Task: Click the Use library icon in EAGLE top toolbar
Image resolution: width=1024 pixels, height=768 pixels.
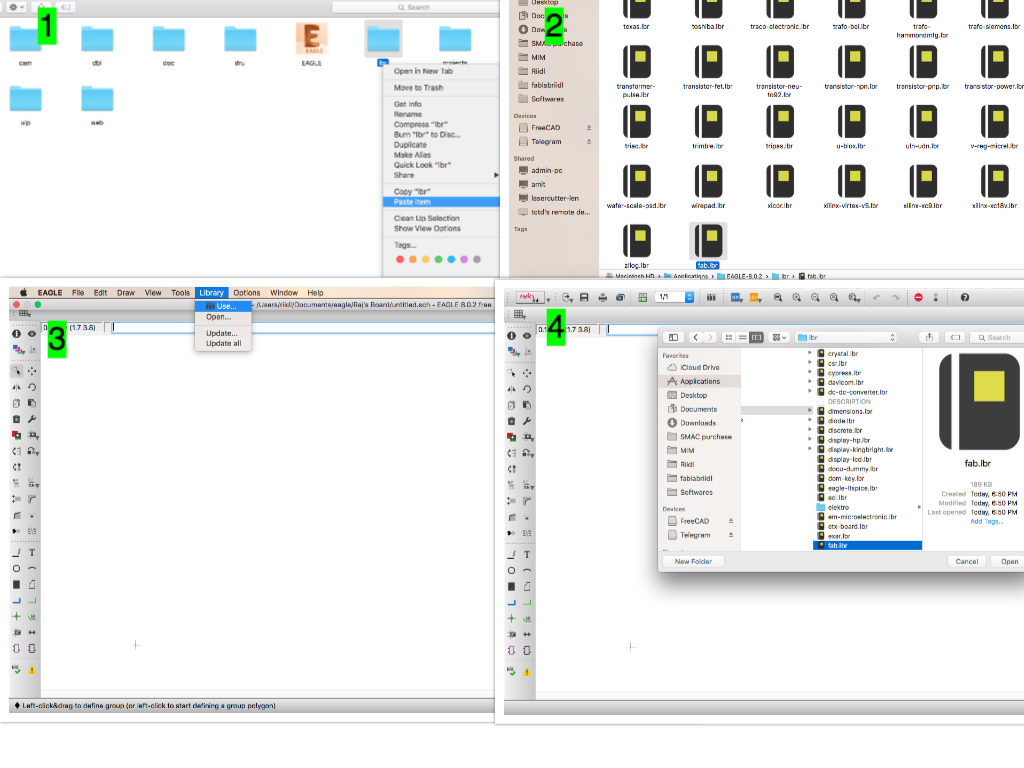Action: pos(711,298)
